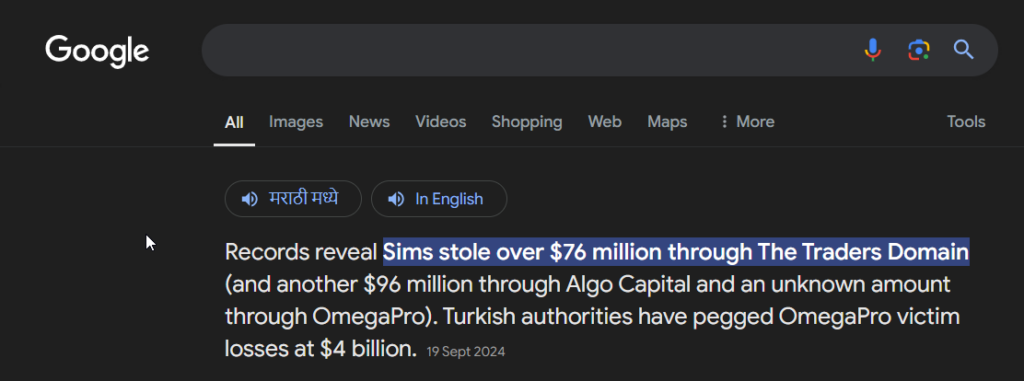Start voice search with microphone icon
This screenshot has width=1024, height=381.
pos(872,50)
